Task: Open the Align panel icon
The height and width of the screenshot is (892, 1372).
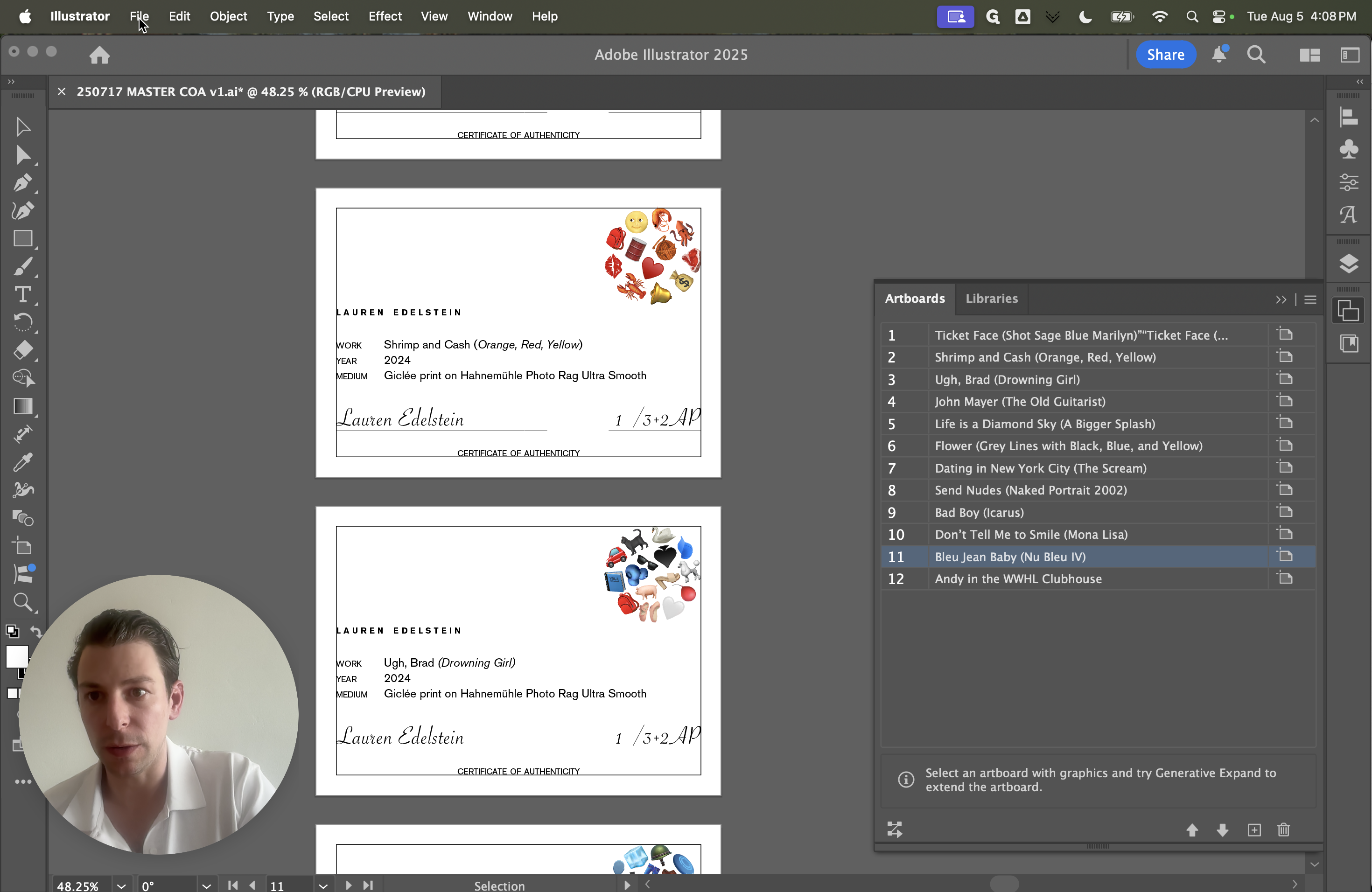Action: [1348, 118]
